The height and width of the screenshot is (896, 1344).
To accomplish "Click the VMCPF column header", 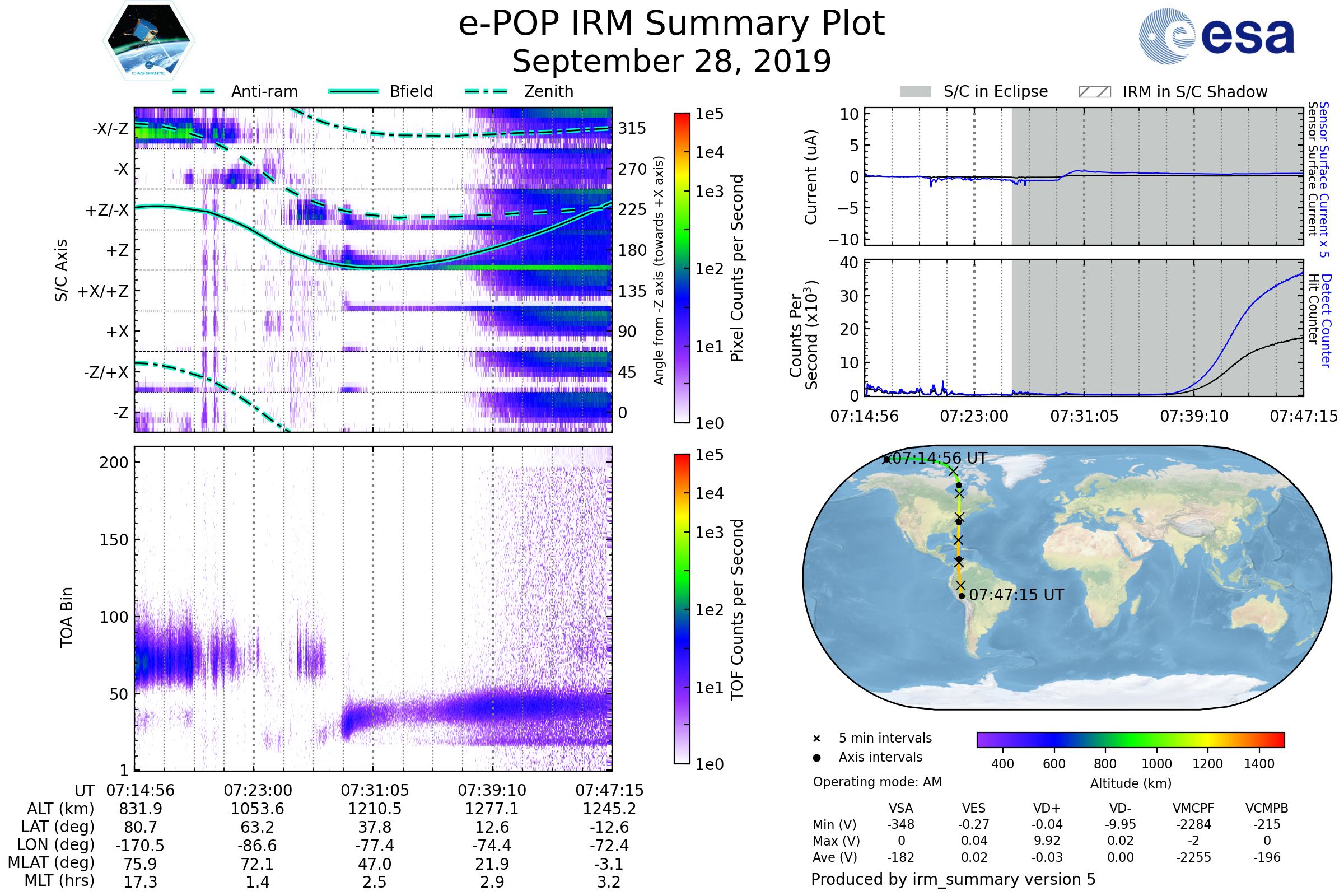I will click(1193, 808).
